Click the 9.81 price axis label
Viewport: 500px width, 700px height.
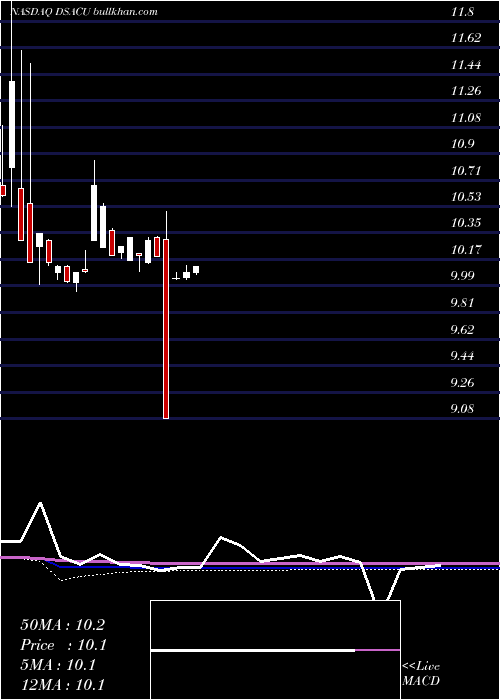462,303
